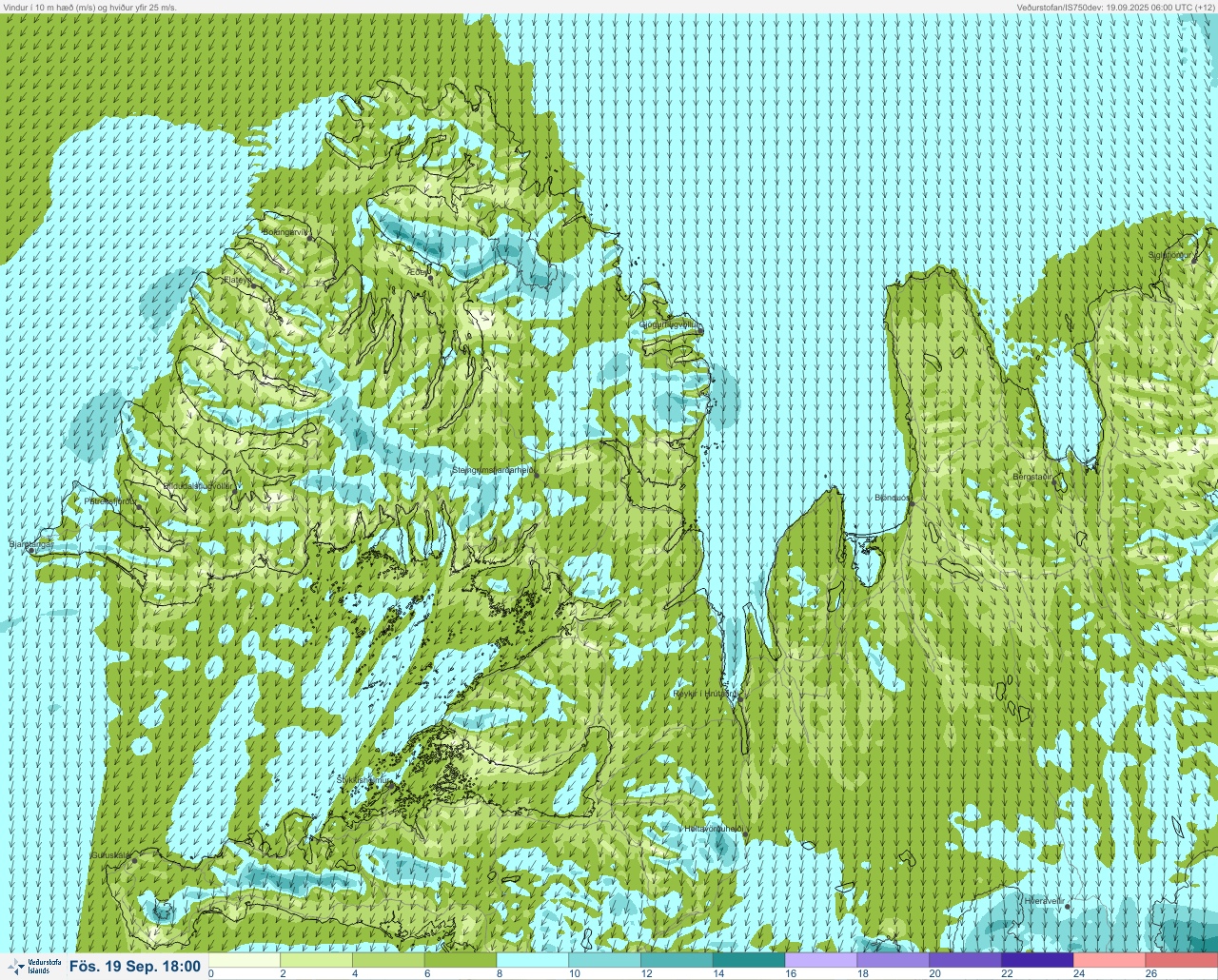Click the Patreksfjörður station label
1218x980 pixels.
point(109,500)
